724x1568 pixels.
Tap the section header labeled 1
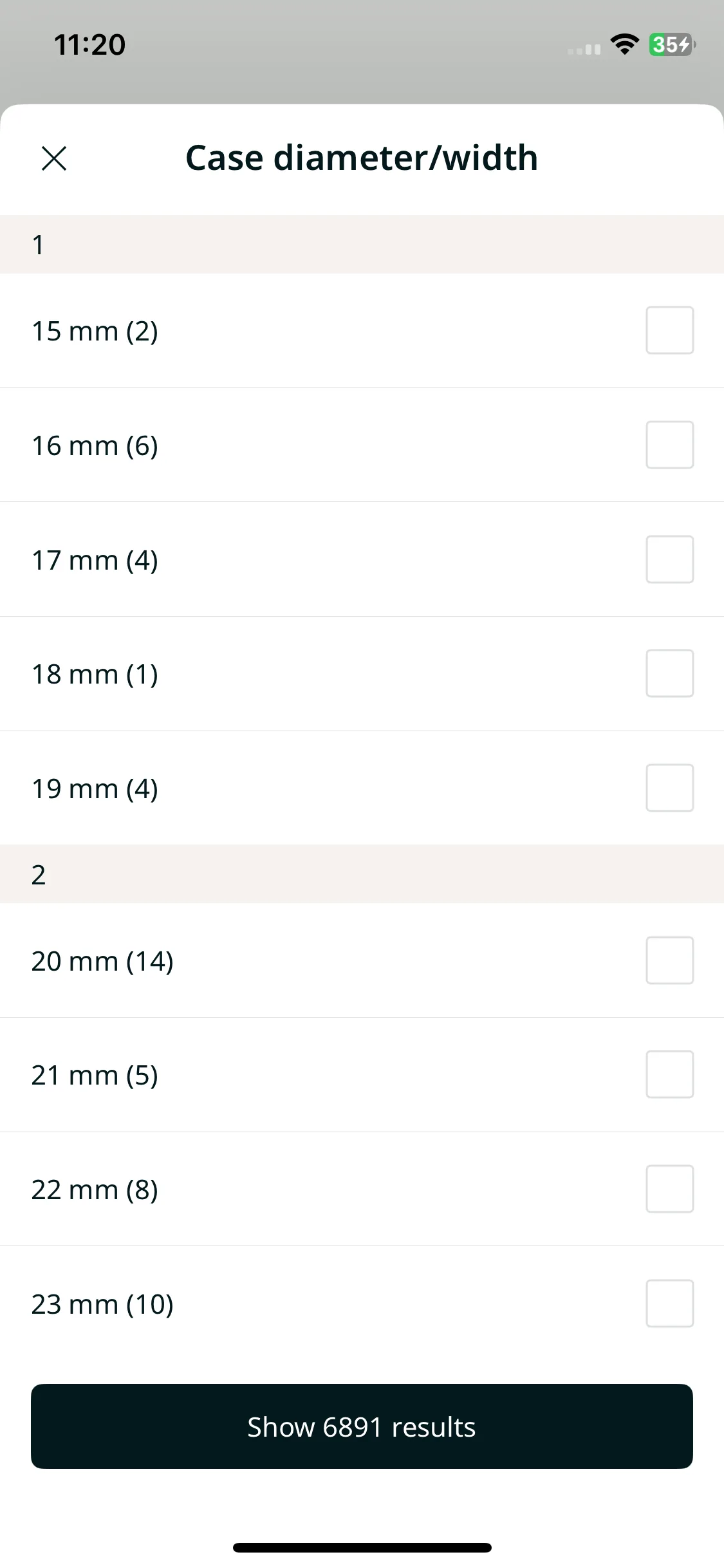362,245
